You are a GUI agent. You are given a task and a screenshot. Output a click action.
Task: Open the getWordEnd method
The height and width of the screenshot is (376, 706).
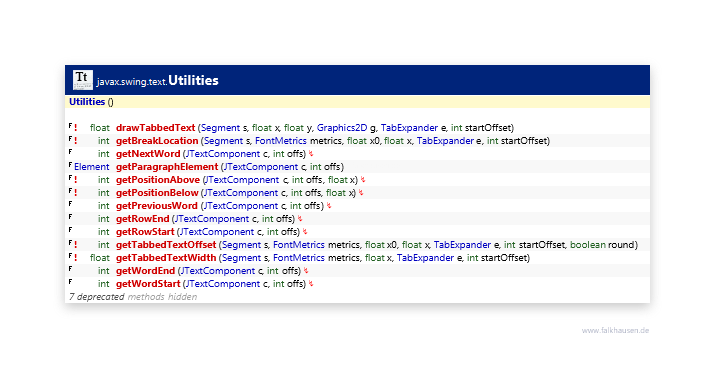(145, 271)
